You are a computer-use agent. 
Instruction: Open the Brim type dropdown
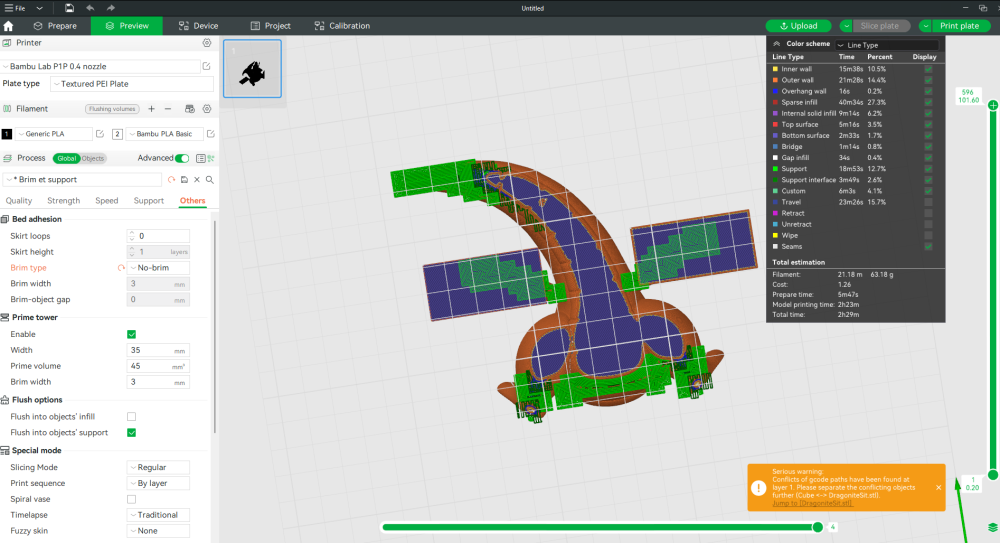(158, 268)
